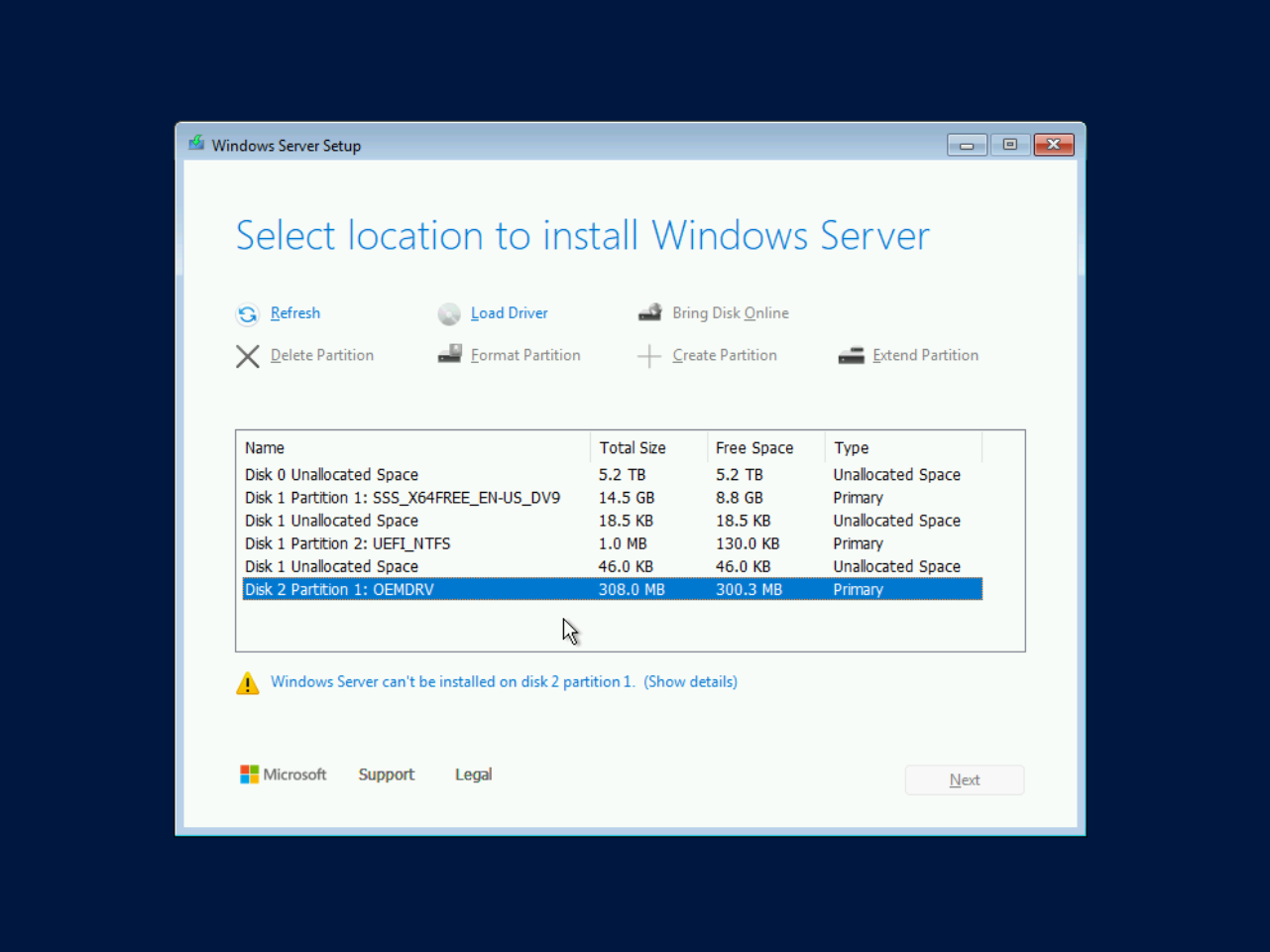The height and width of the screenshot is (952, 1270).
Task: Choose the Bring Disk Online option
Action: [731, 313]
